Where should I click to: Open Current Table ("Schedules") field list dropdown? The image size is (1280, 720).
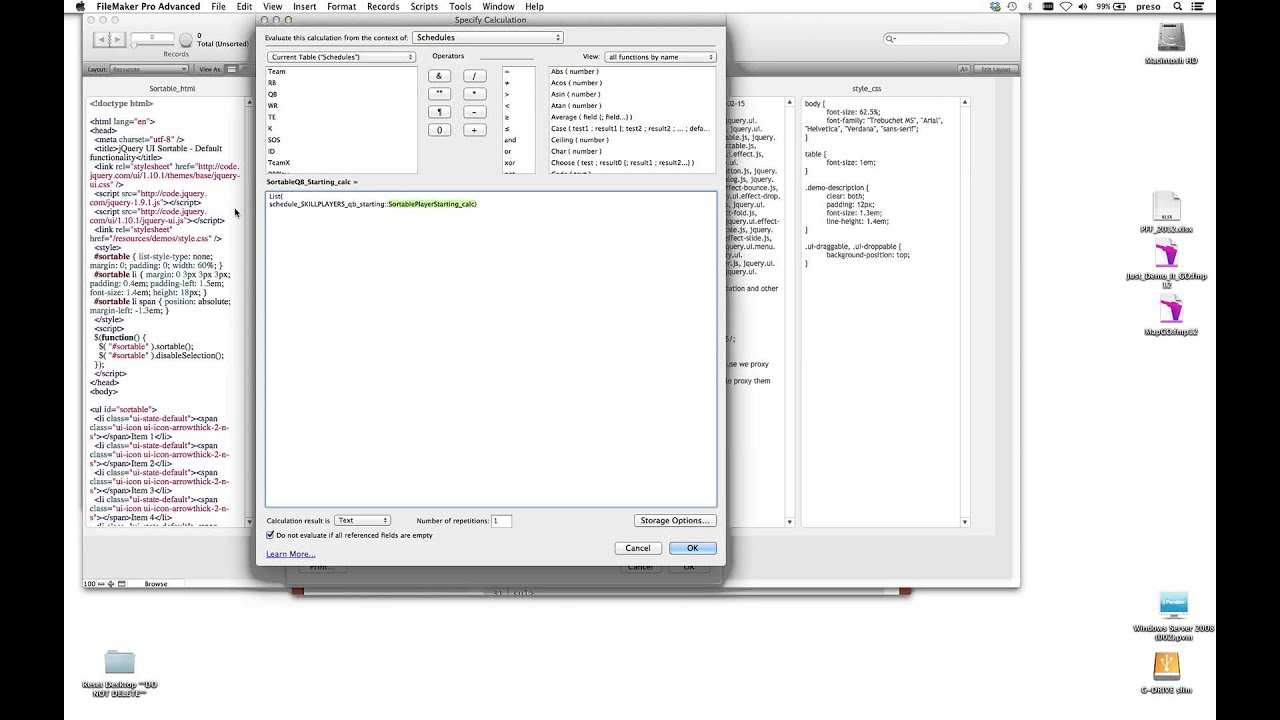tap(341, 57)
